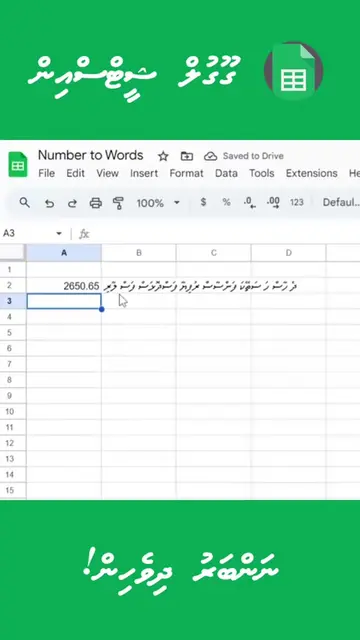Select cell containing 2650.65
Screen dimensions: 360x640
64,286
